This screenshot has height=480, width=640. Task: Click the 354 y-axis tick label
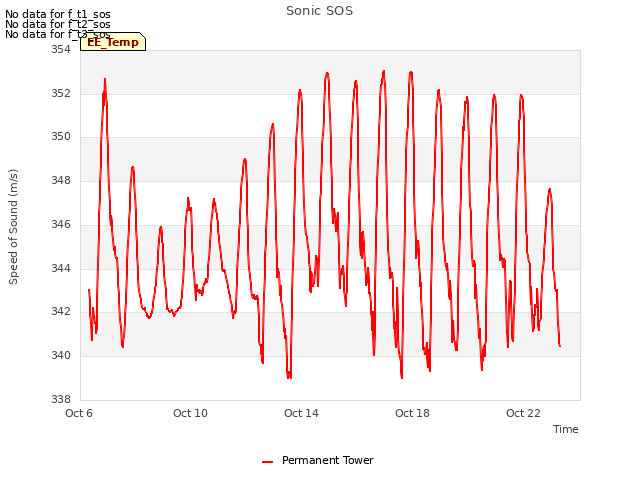pyautogui.click(x=60, y=50)
